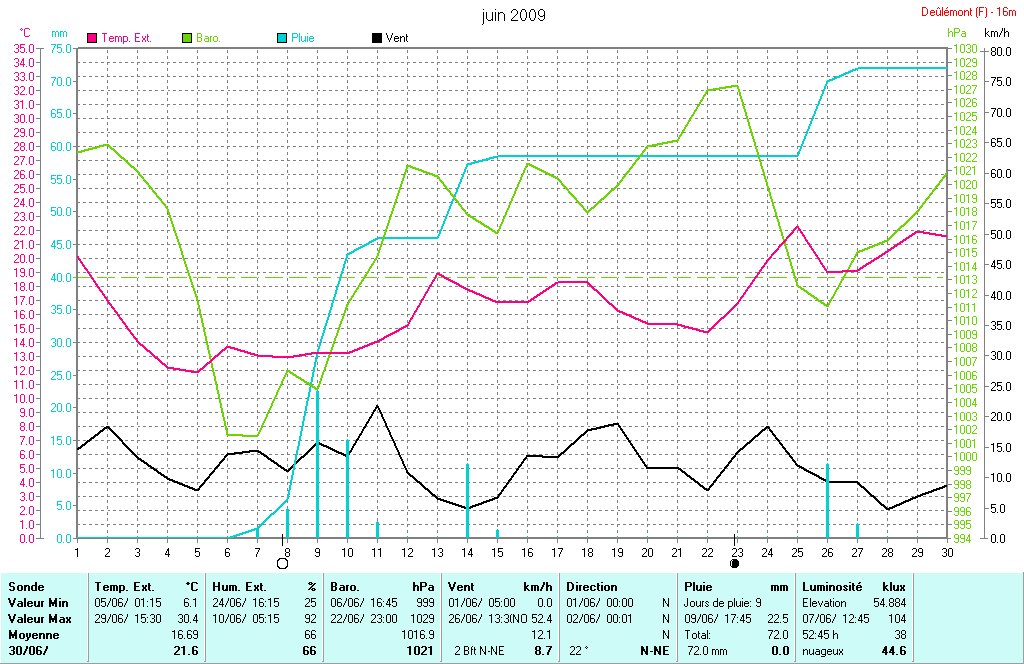
Task: Click the black Vent legend swatch
Action: pos(376,38)
